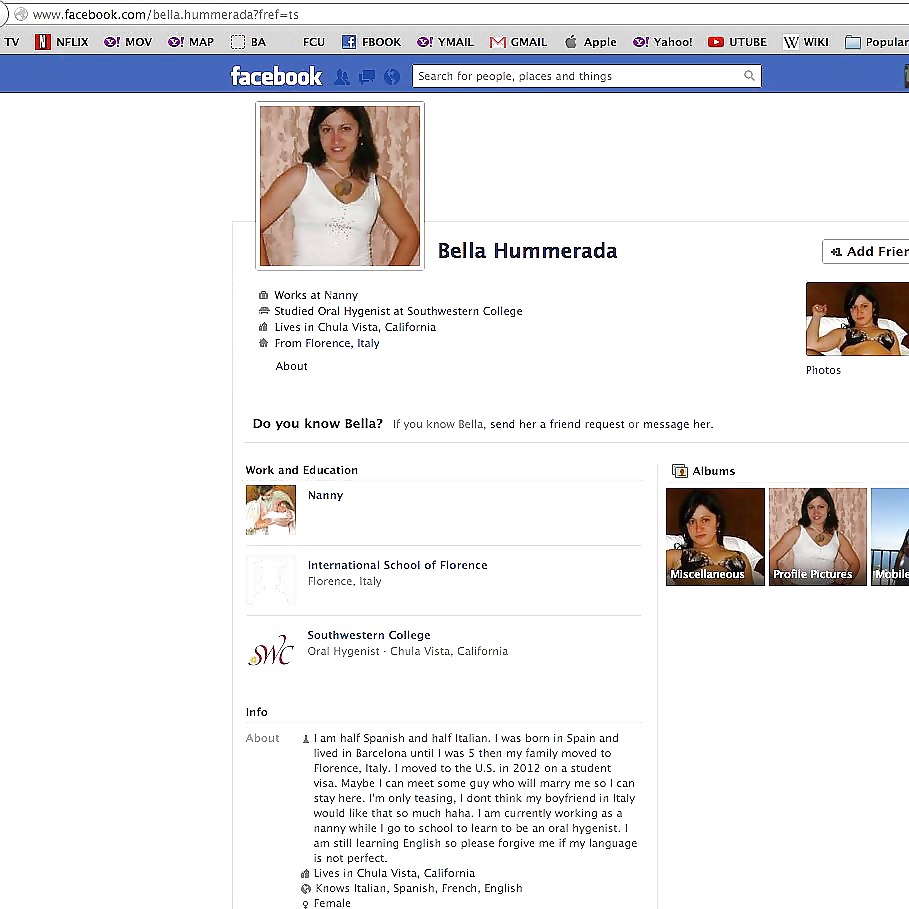Open the NFLIX bookmark
Screen dimensions: 909x909
[x=62, y=42]
